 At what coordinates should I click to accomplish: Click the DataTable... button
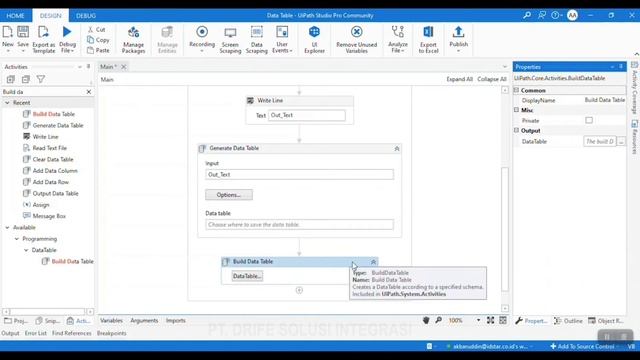click(x=247, y=276)
